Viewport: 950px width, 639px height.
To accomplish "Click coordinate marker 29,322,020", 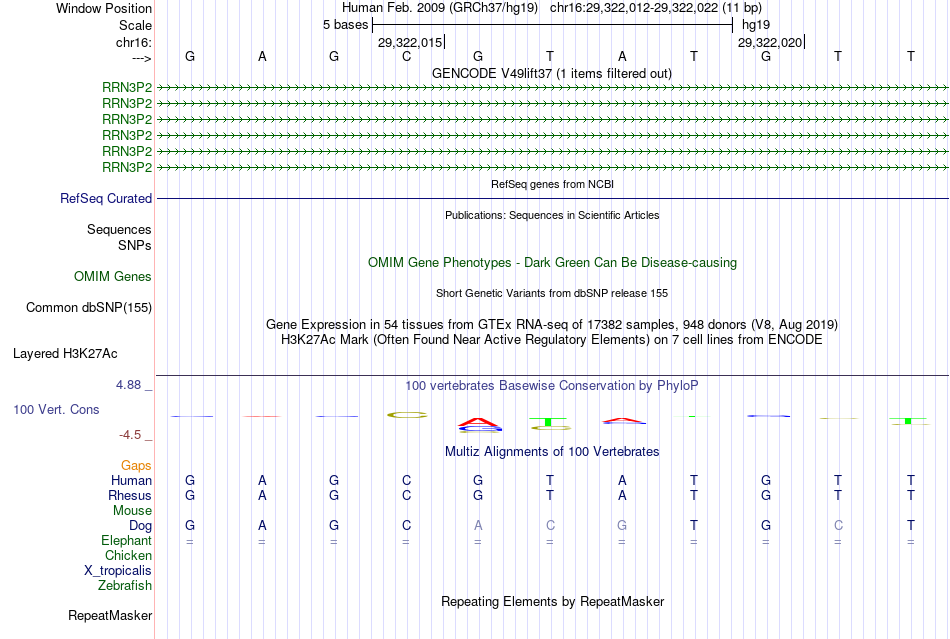I will click(x=769, y=42).
